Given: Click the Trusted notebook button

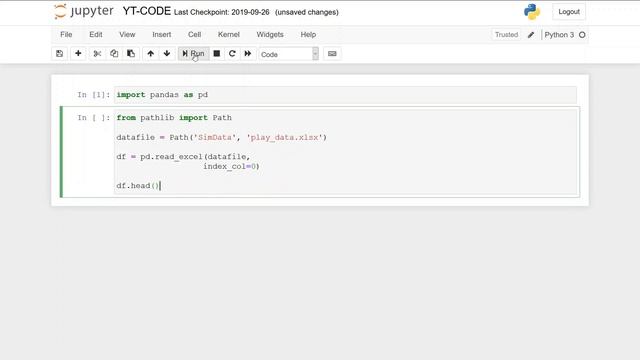Looking at the screenshot, I should [506, 35].
